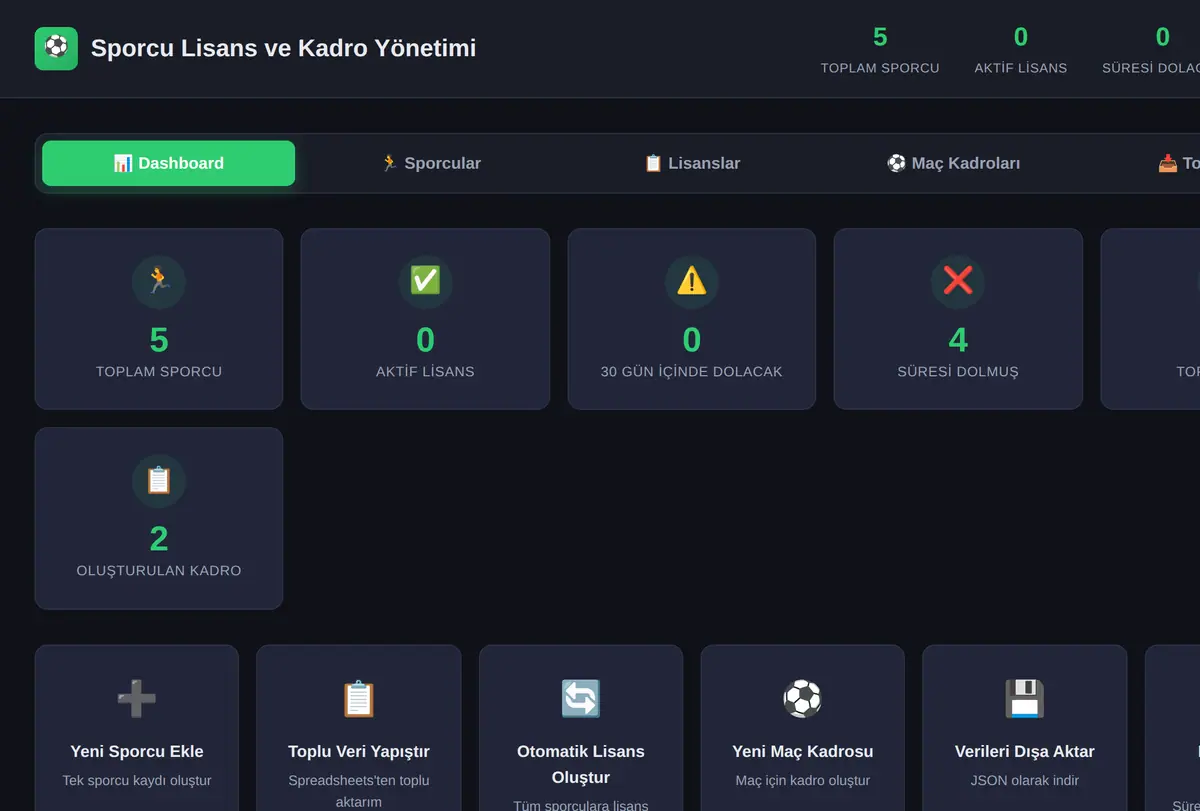The width and height of the screenshot is (1200, 811).
Task: Click the number 4 on Süresi Dolmuş card
Action: click(958, 340)
